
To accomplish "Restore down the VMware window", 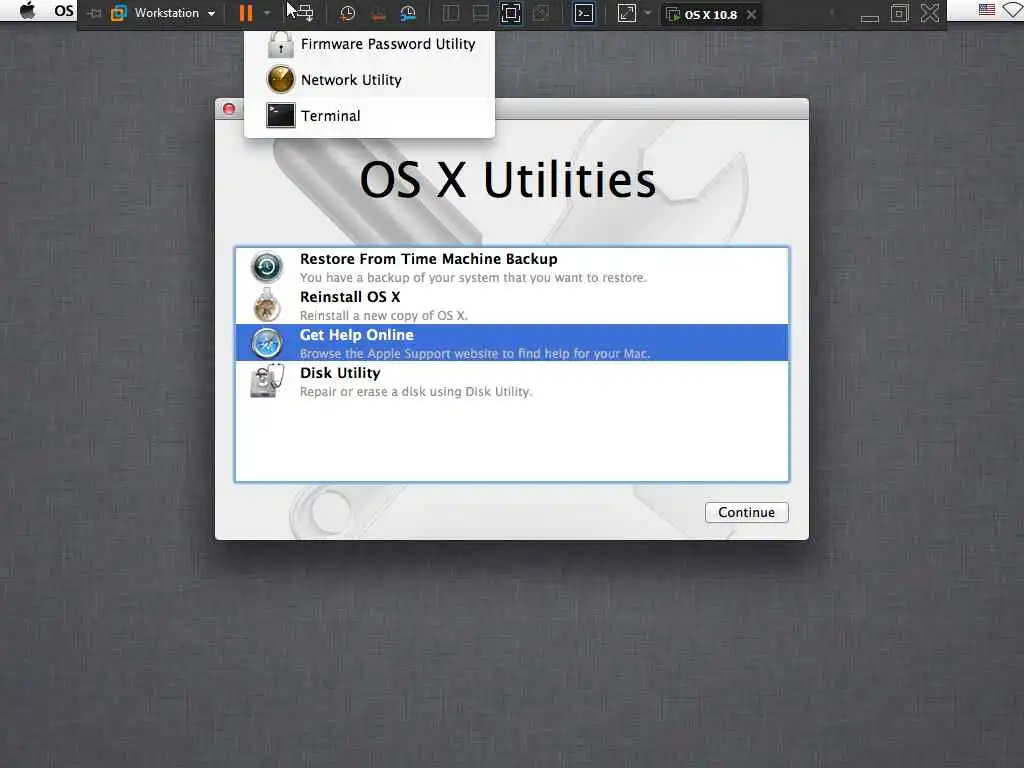I will pos(899,13).
